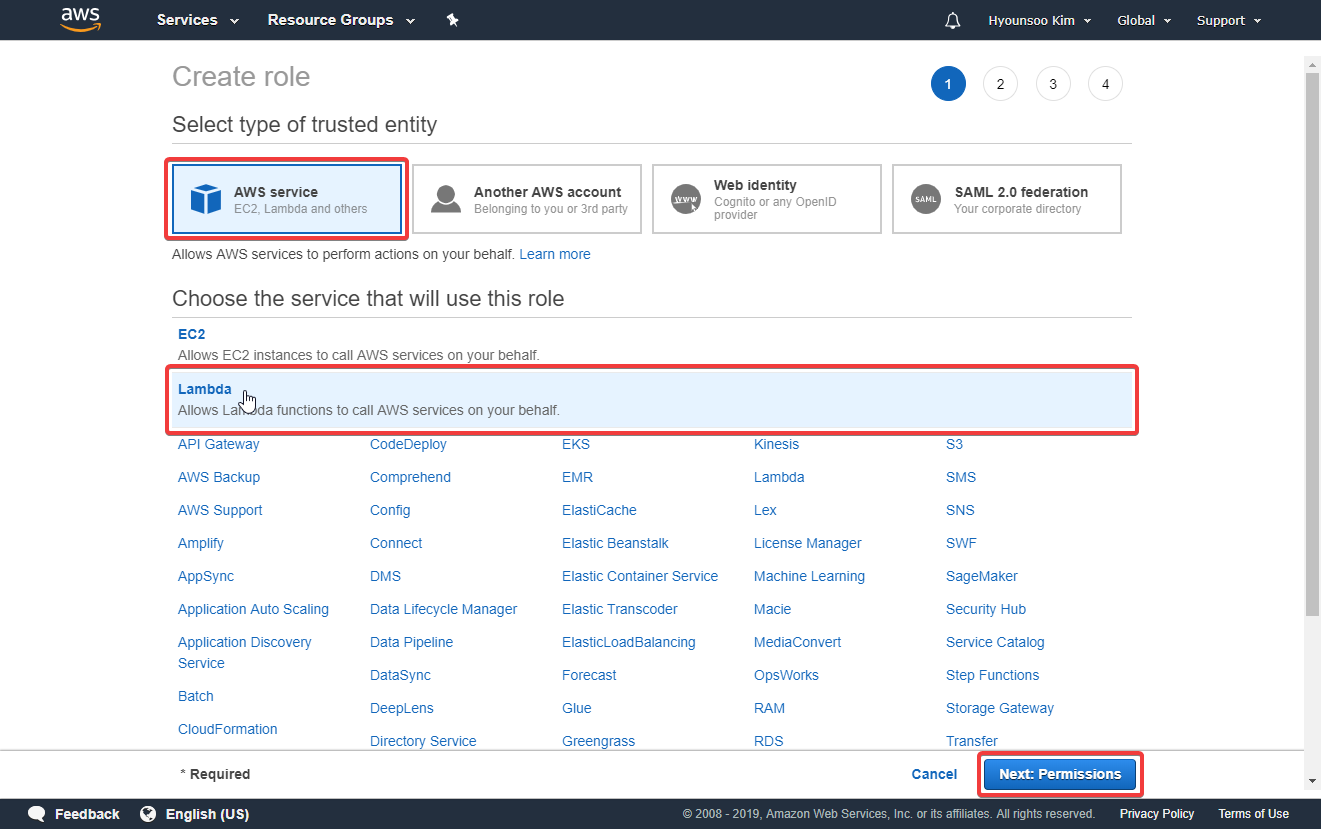Select License Manager service
Screen dimensions: 1321x829
(x=808, y=543)
